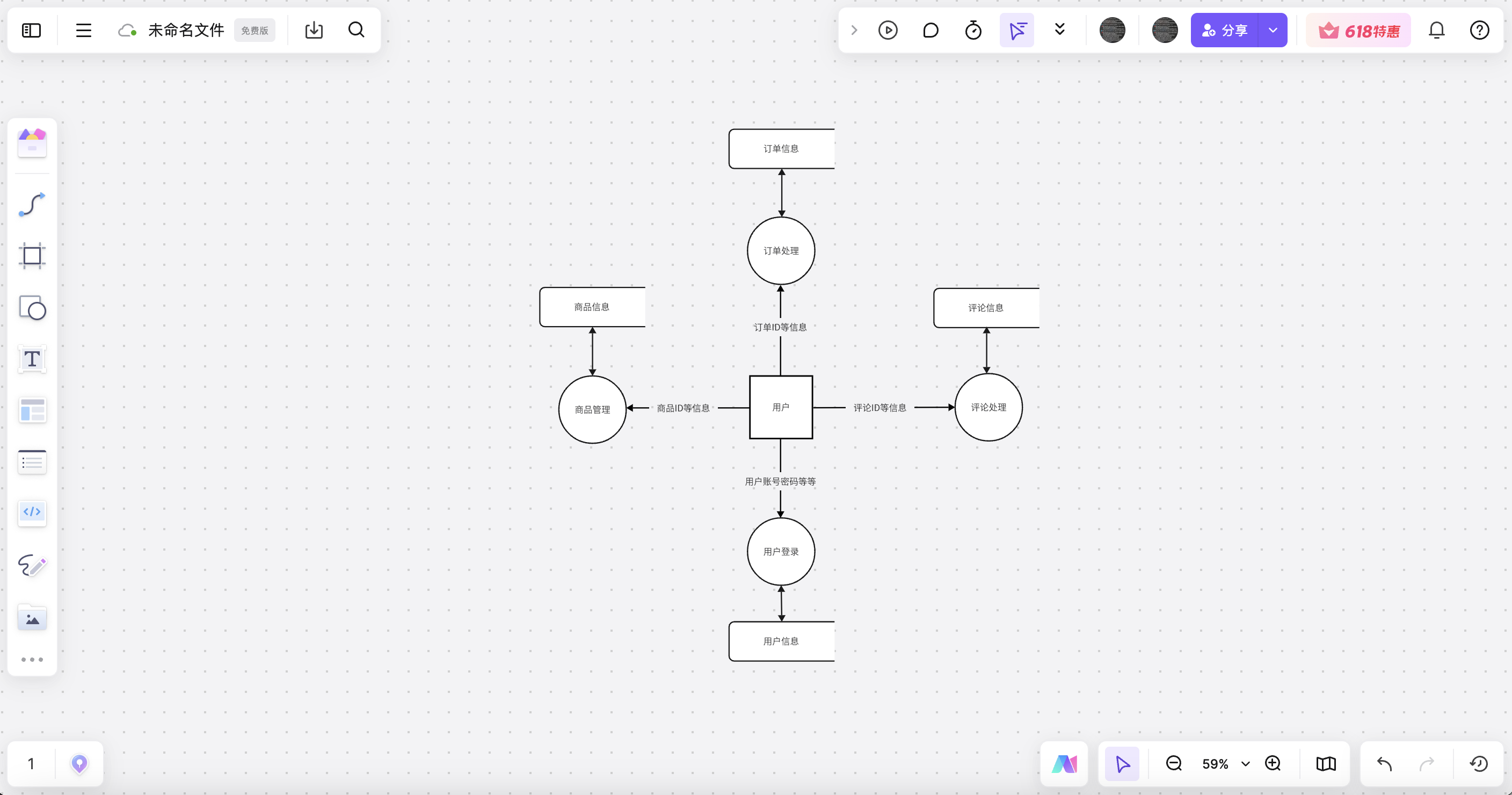This screenshot has height=795, width=1512.
Task: Activate the selection pointer tool
Action: (1122, 763)
